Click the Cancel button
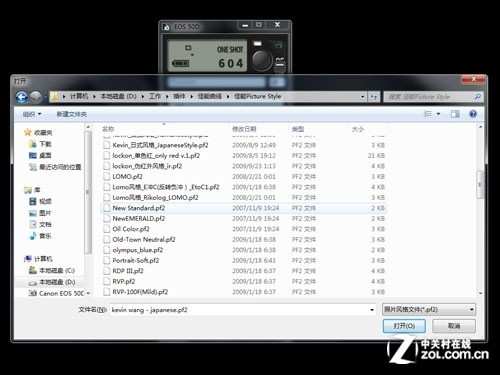 (454, 326)
